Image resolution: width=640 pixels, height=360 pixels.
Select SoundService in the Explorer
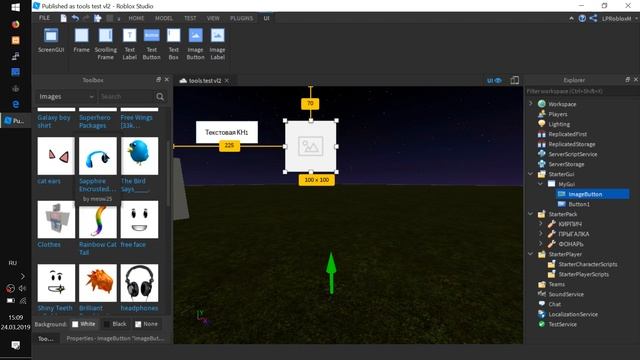pos(566,294)
